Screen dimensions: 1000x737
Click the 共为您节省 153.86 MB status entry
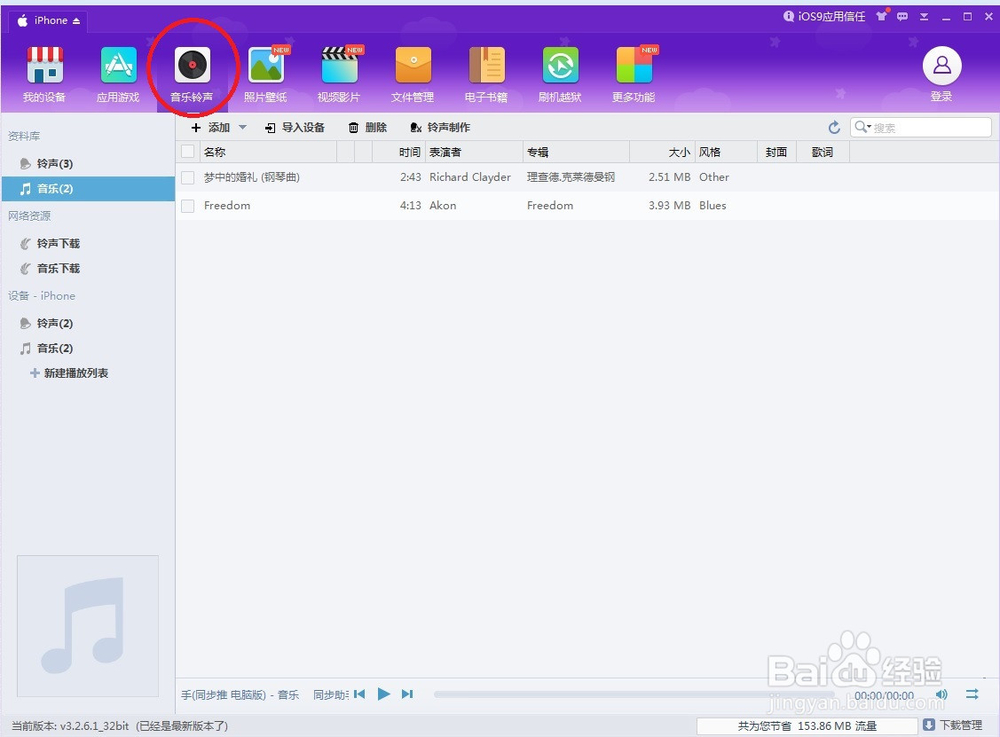[807, 726]
